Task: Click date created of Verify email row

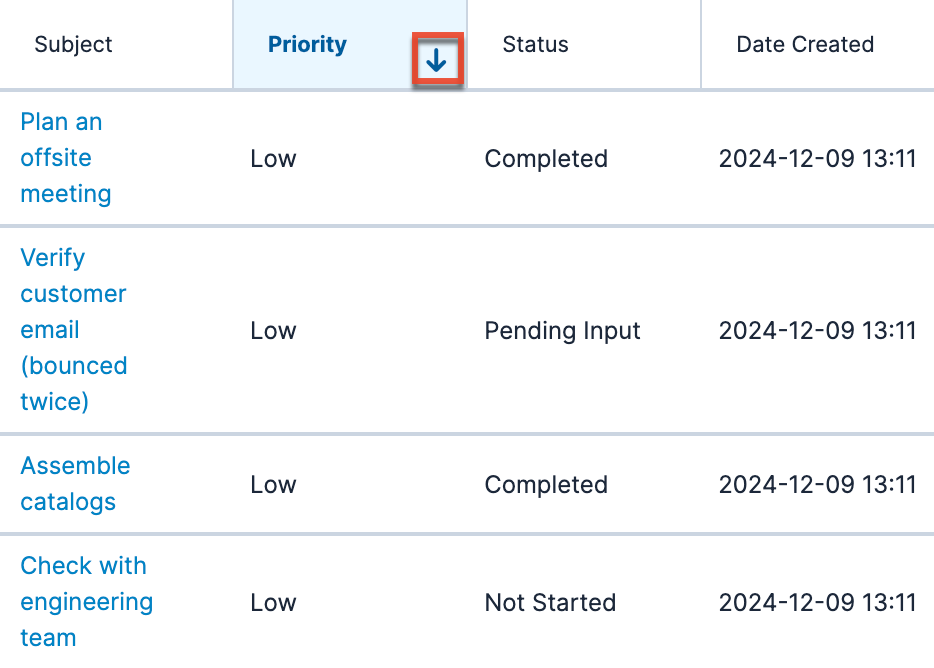Action: (x=817, y=331)
